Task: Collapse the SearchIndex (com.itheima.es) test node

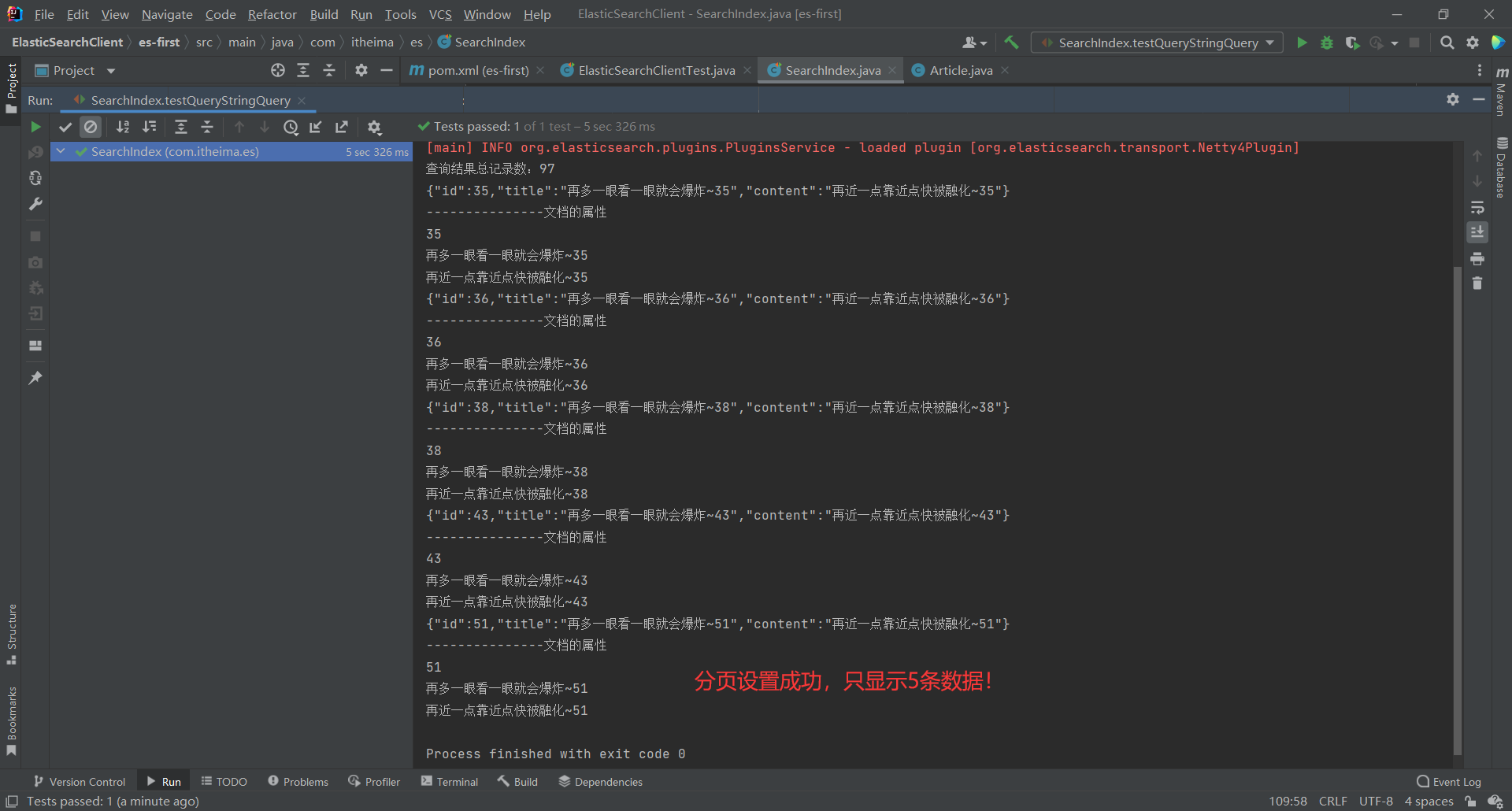Action: [x=61, y=151]
